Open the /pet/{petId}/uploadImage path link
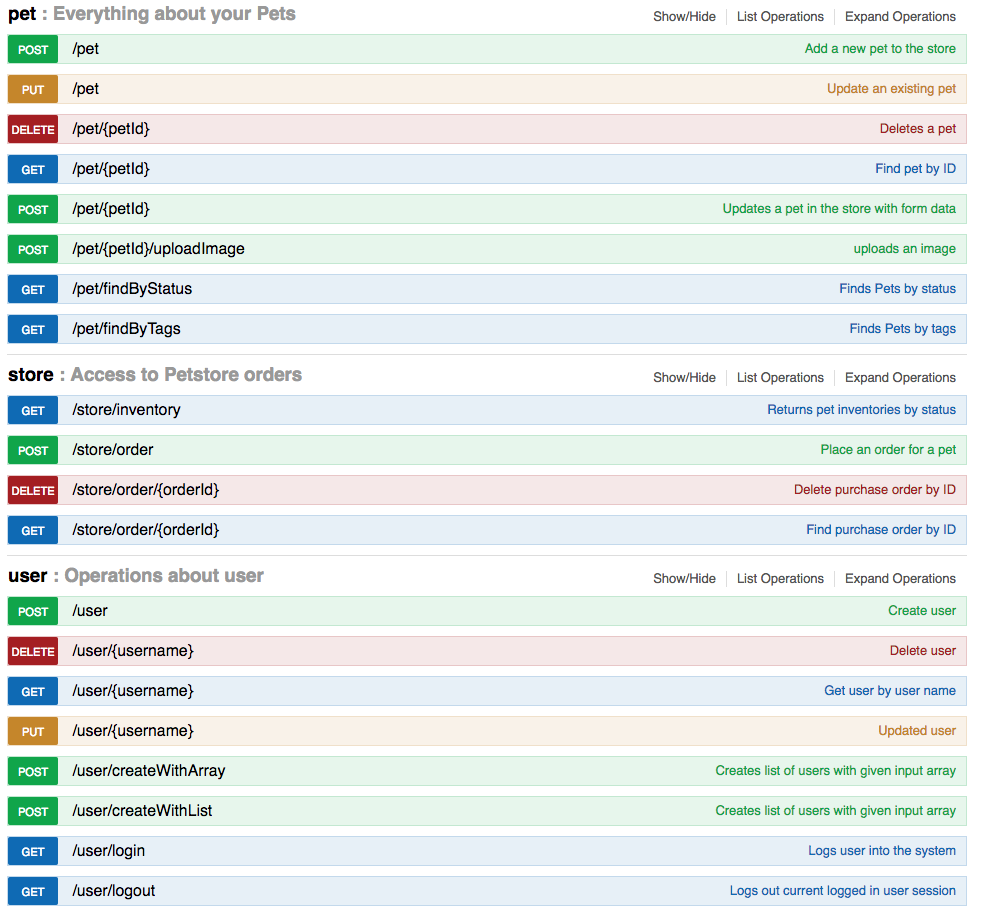 [x=158, y=249]
